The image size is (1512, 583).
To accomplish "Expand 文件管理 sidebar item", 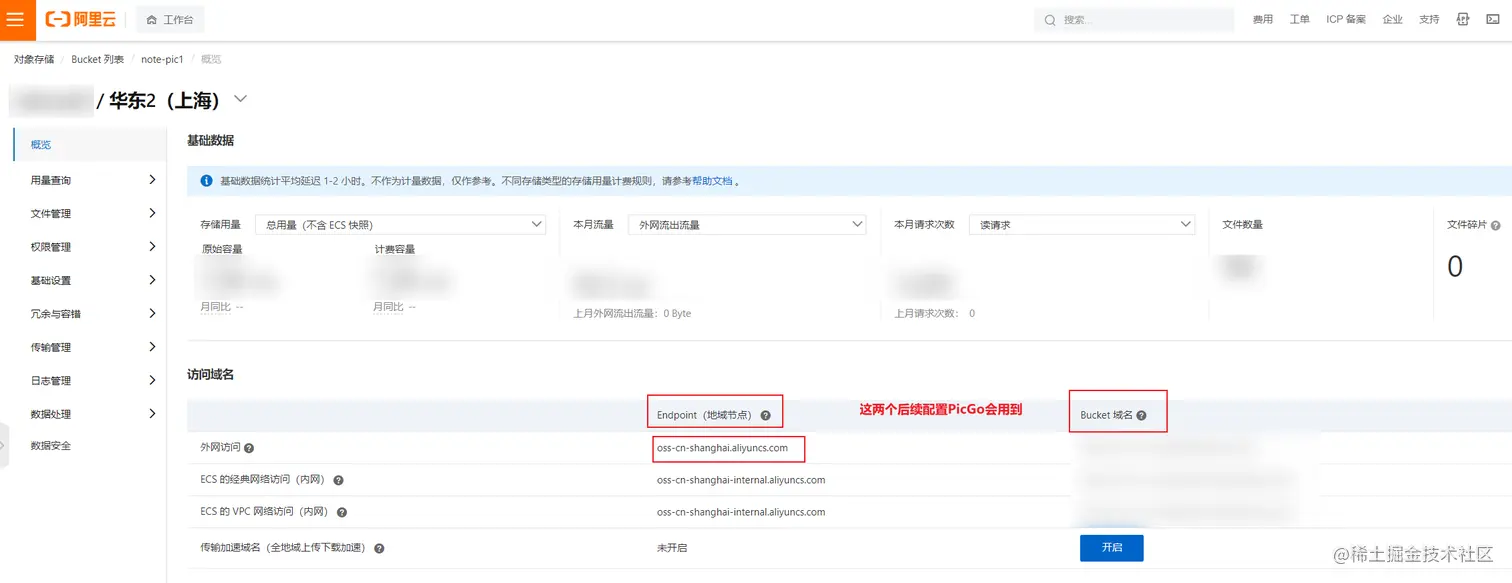I will click(89, 213).
